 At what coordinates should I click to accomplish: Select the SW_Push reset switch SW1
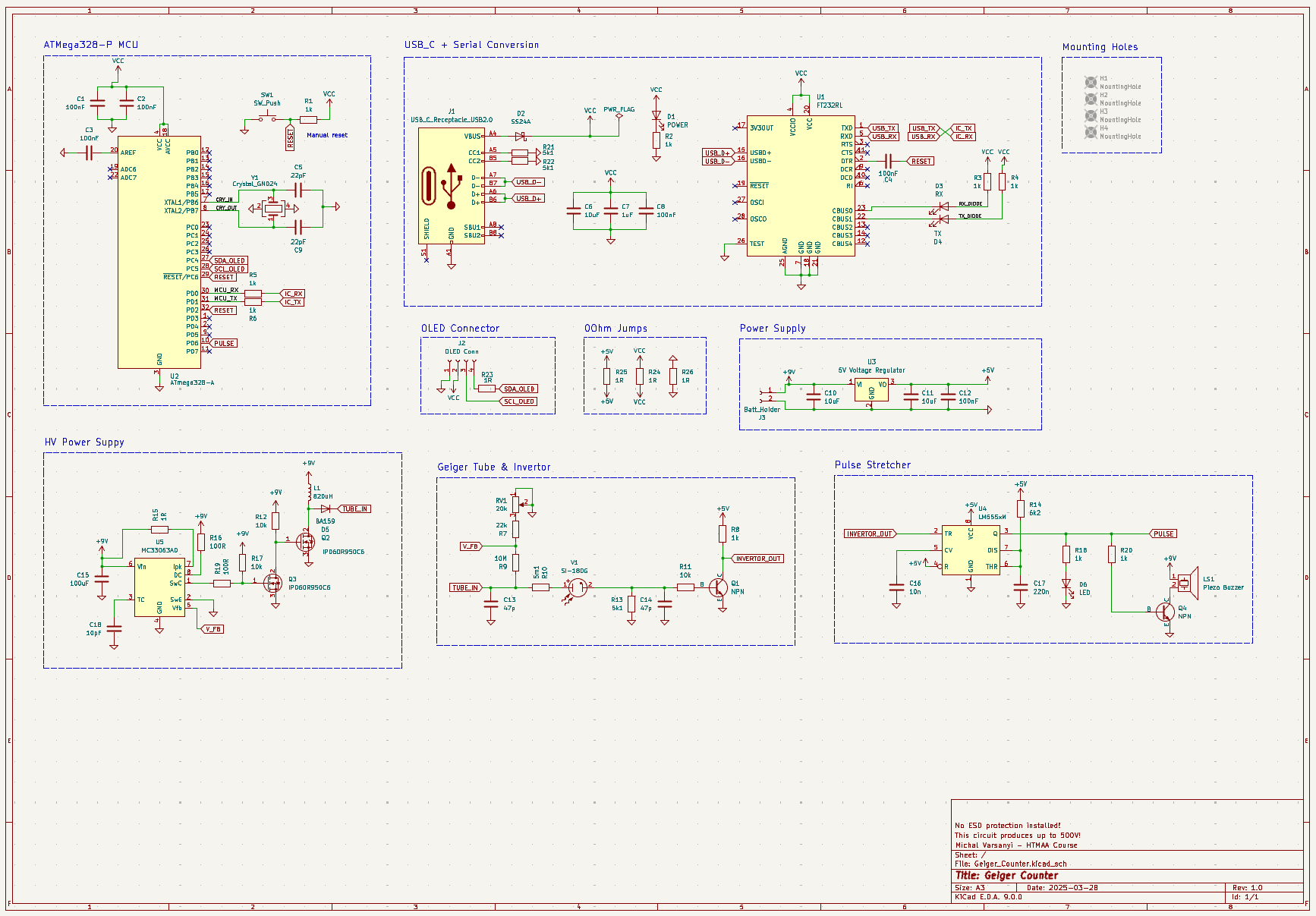point(267,118)
